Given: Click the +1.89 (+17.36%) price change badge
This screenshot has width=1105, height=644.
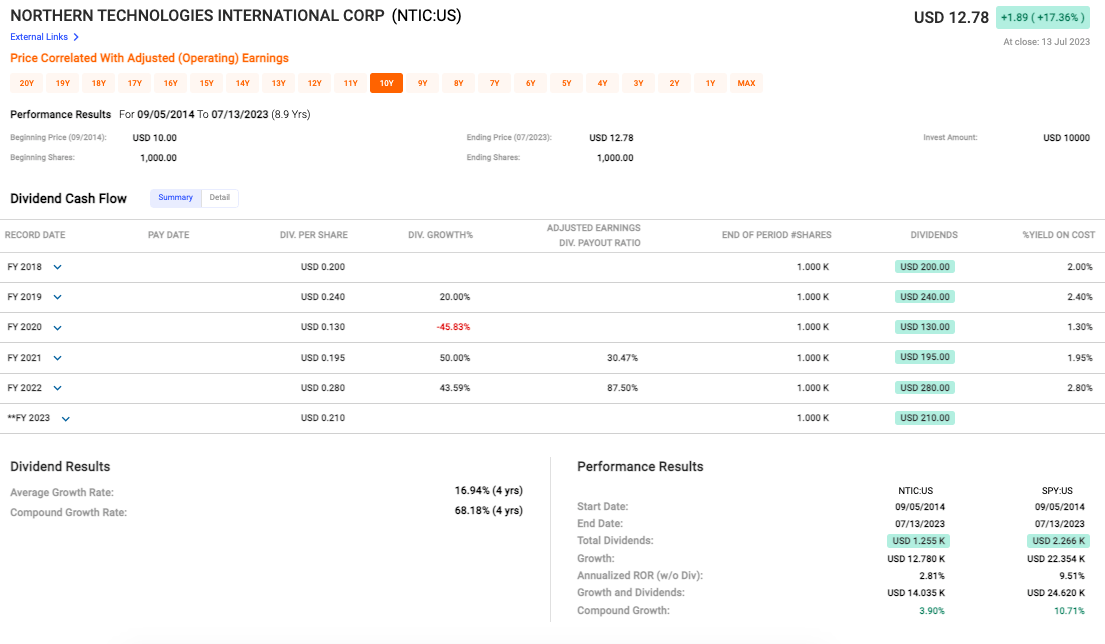Looking at the screenshot, I should tap(1042, 18).
